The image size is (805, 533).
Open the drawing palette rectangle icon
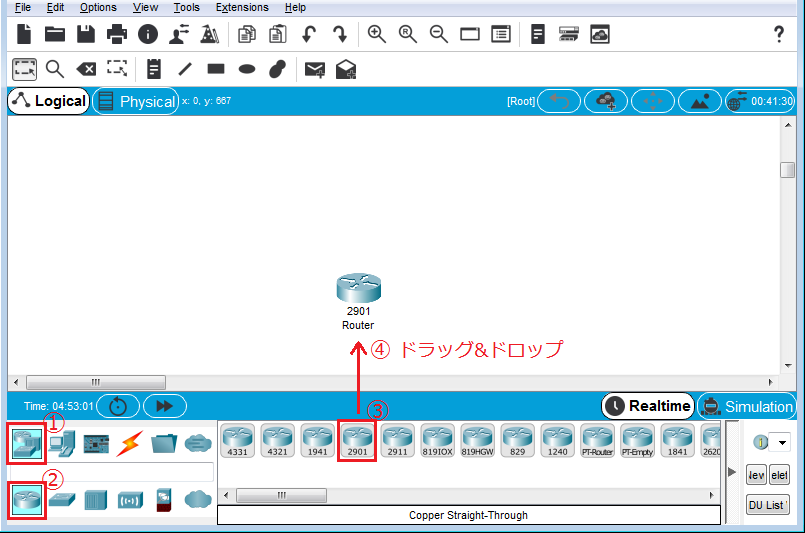click(470, 34)
